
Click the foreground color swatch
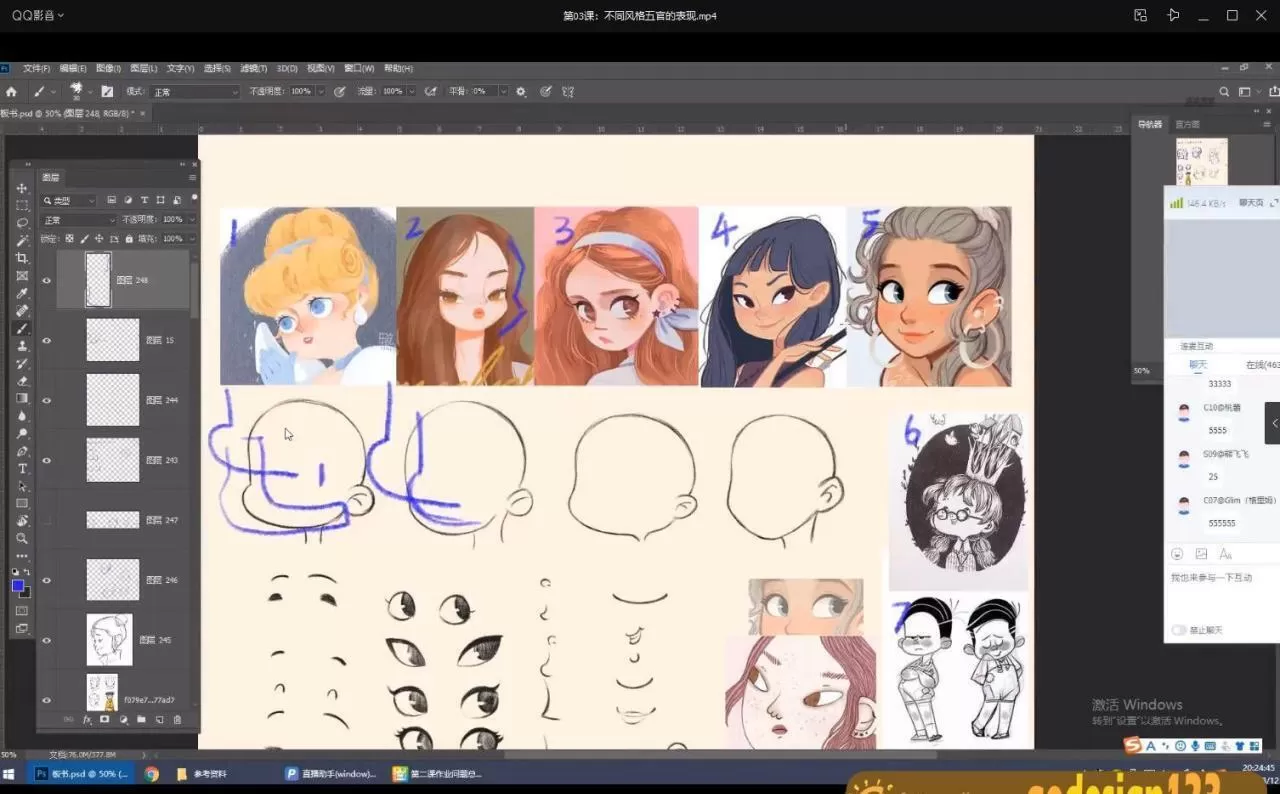18,583
